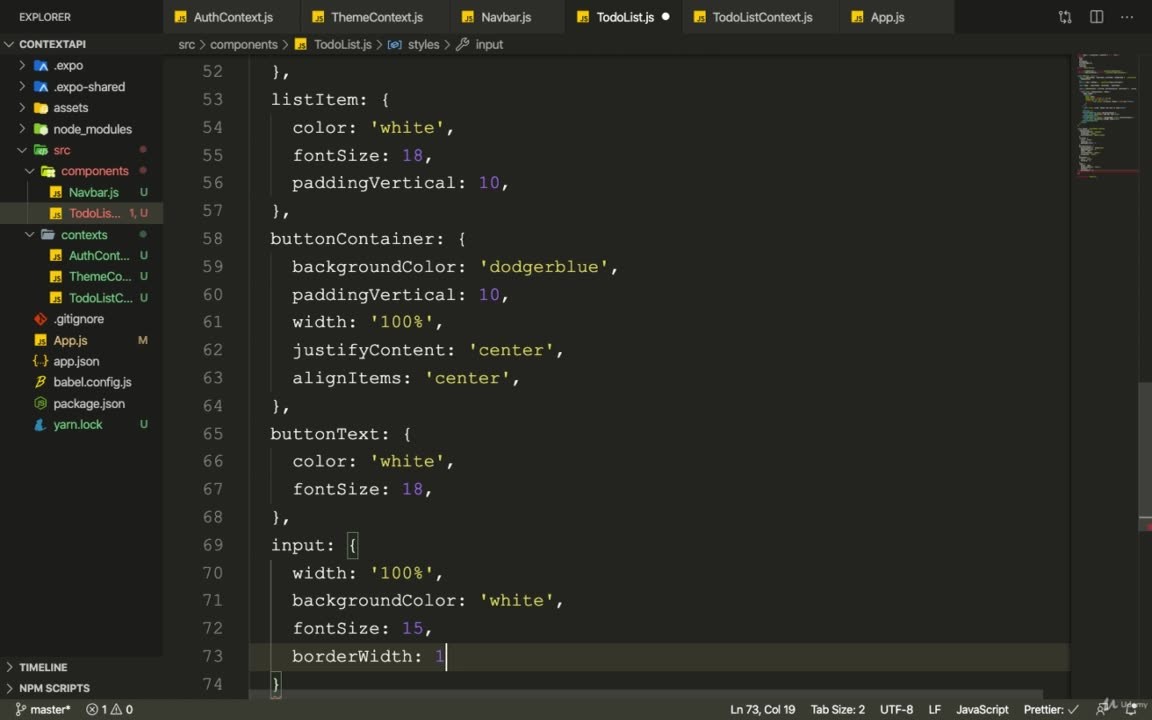Screen dimensions: 1152x720
Task: Expand the TIMELINE section
Action: (43, 667)
